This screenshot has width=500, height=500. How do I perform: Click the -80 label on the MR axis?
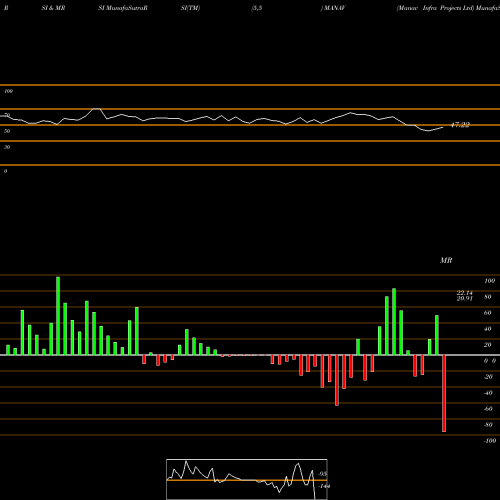click(488, 425)
